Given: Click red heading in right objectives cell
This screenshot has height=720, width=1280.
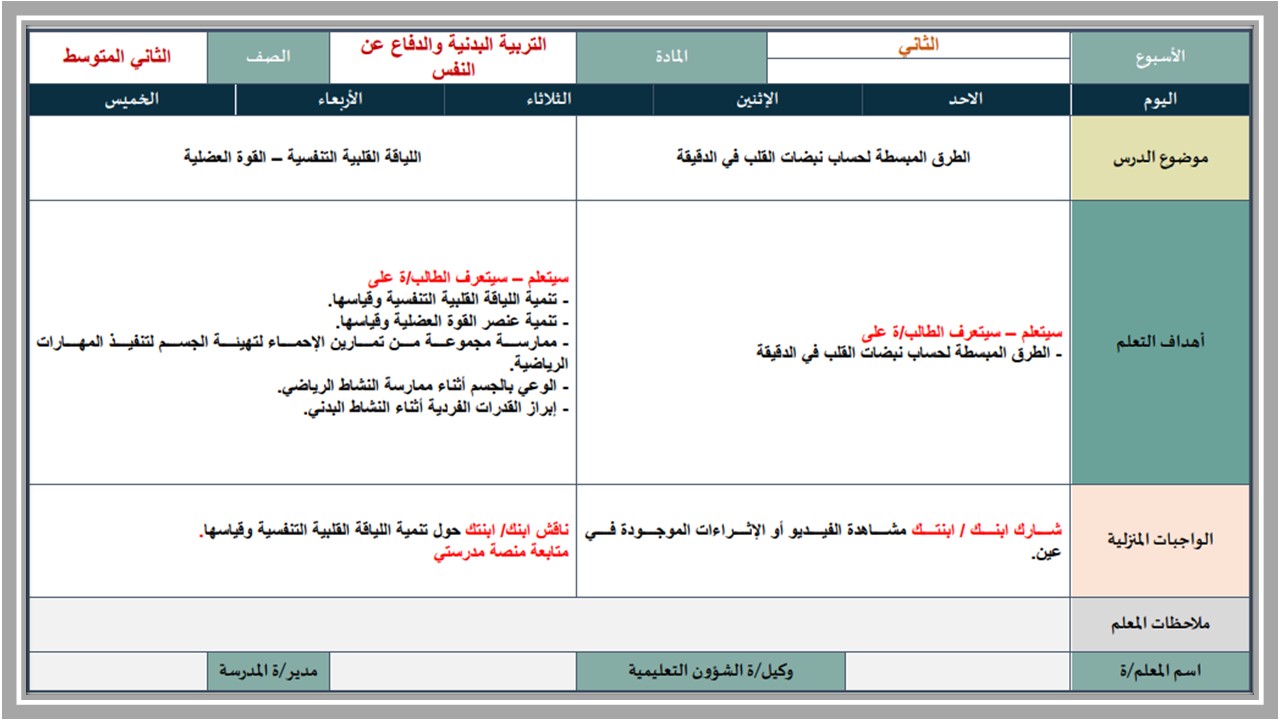Looking at the screenshot, I should pos(962,333).
